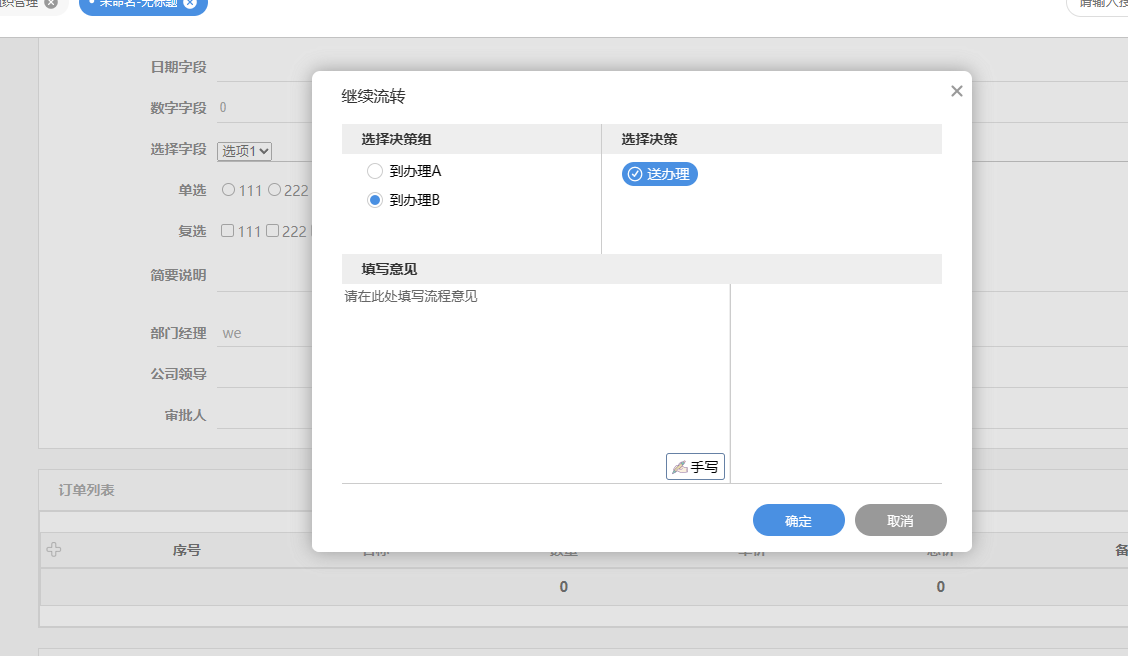Click the 日期字段 date input
Image resolution: width=1128 pixels, height=656 pixels.
tap(262, 67)
